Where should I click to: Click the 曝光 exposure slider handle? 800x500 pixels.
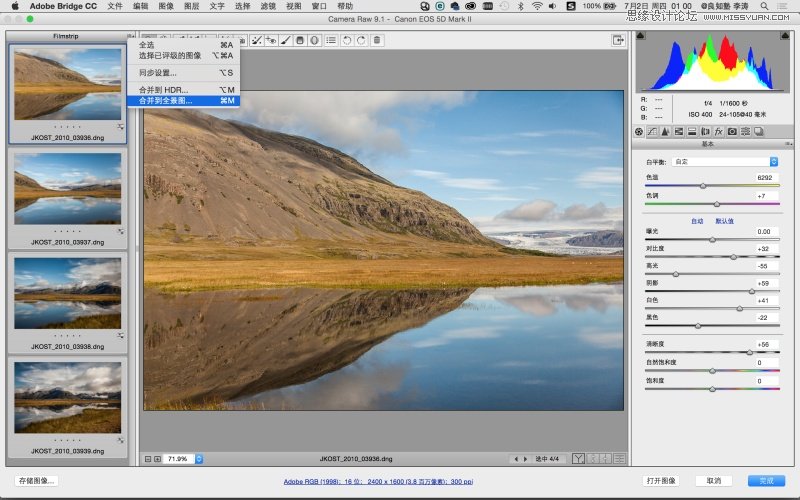712,240
